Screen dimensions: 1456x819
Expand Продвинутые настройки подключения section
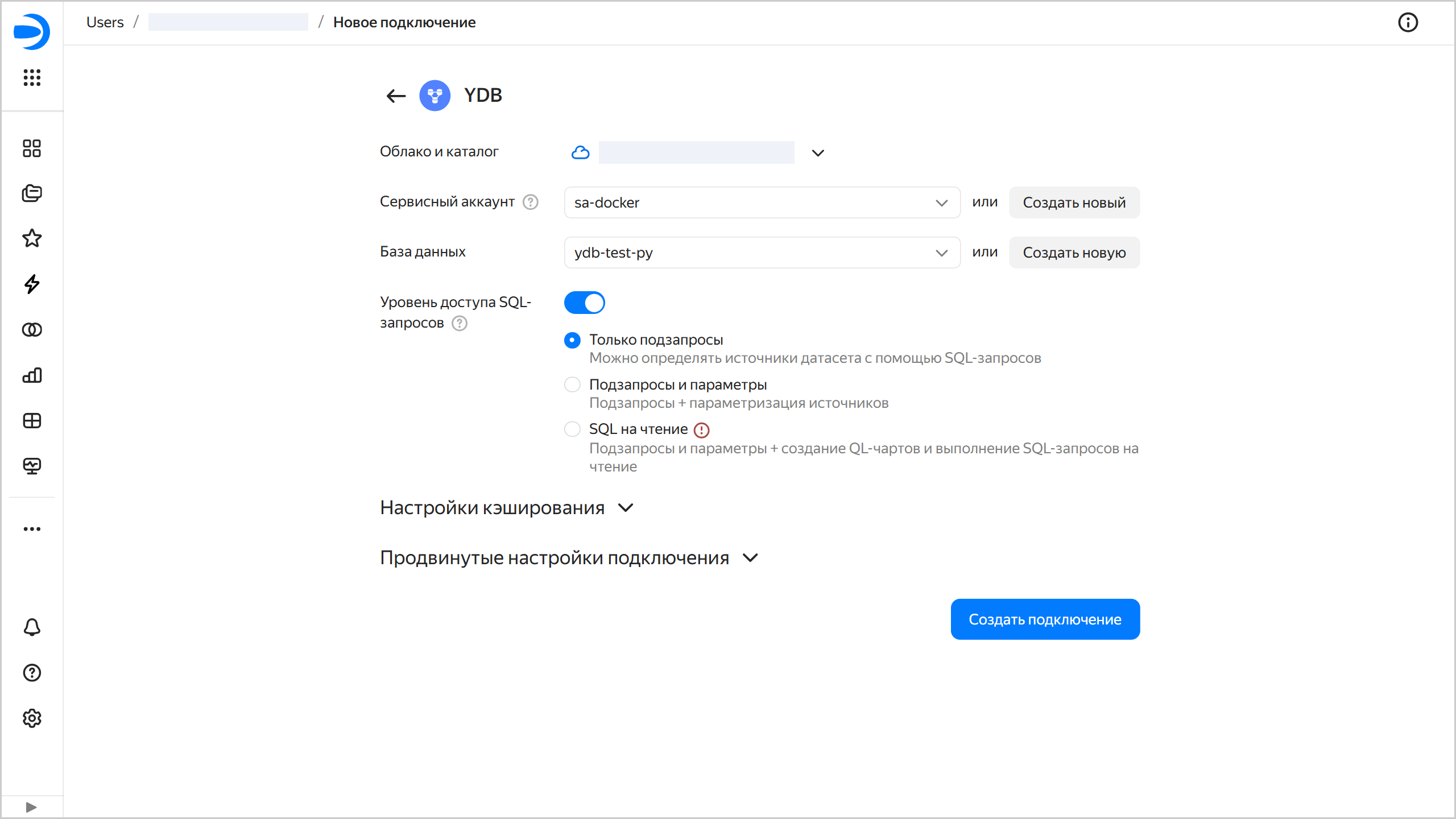click(x=569, y=557)
